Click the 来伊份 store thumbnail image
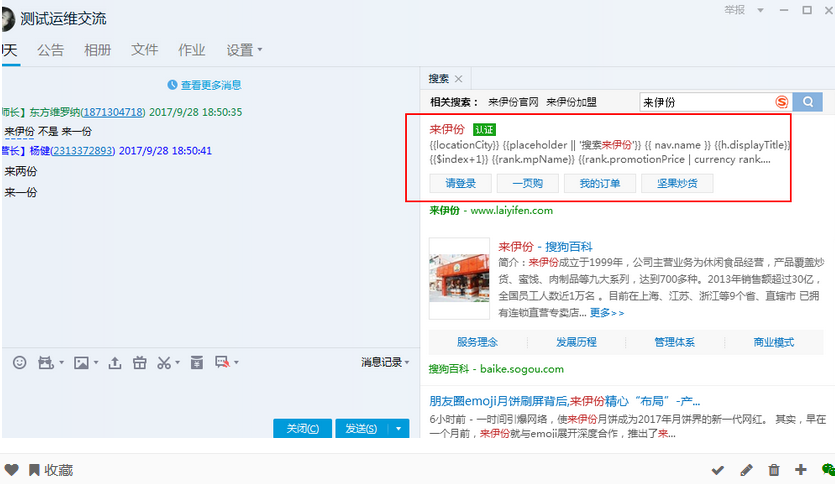The height and width of the screenshot is (484, 835). coord(459,278)
